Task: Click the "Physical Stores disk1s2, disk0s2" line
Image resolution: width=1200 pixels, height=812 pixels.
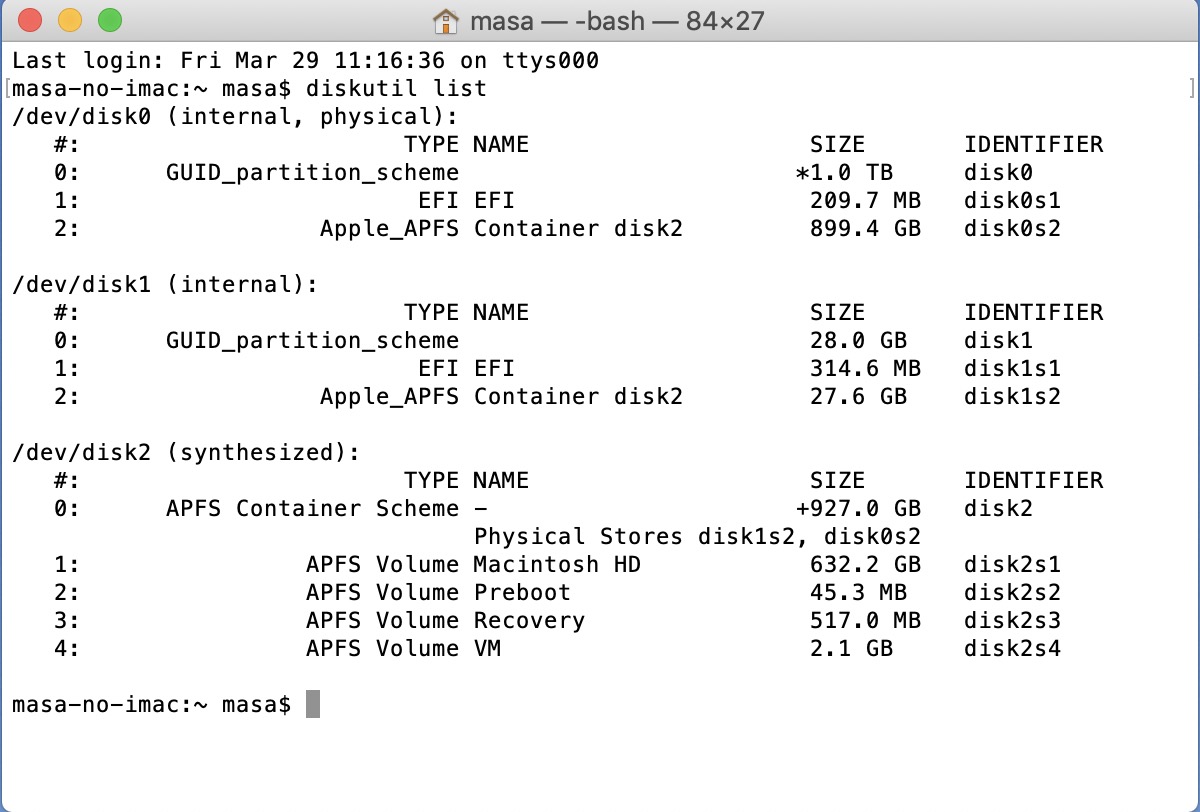Action: [x=697, y=536]
